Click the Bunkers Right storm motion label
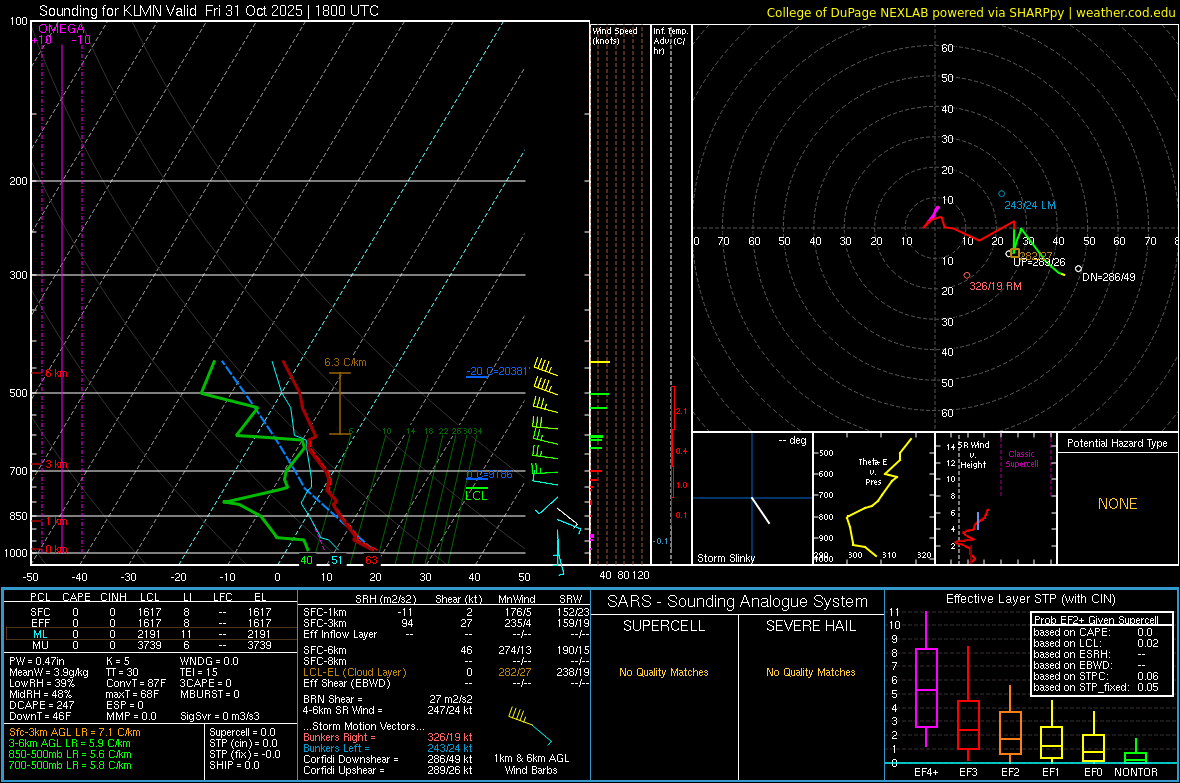 337,737
